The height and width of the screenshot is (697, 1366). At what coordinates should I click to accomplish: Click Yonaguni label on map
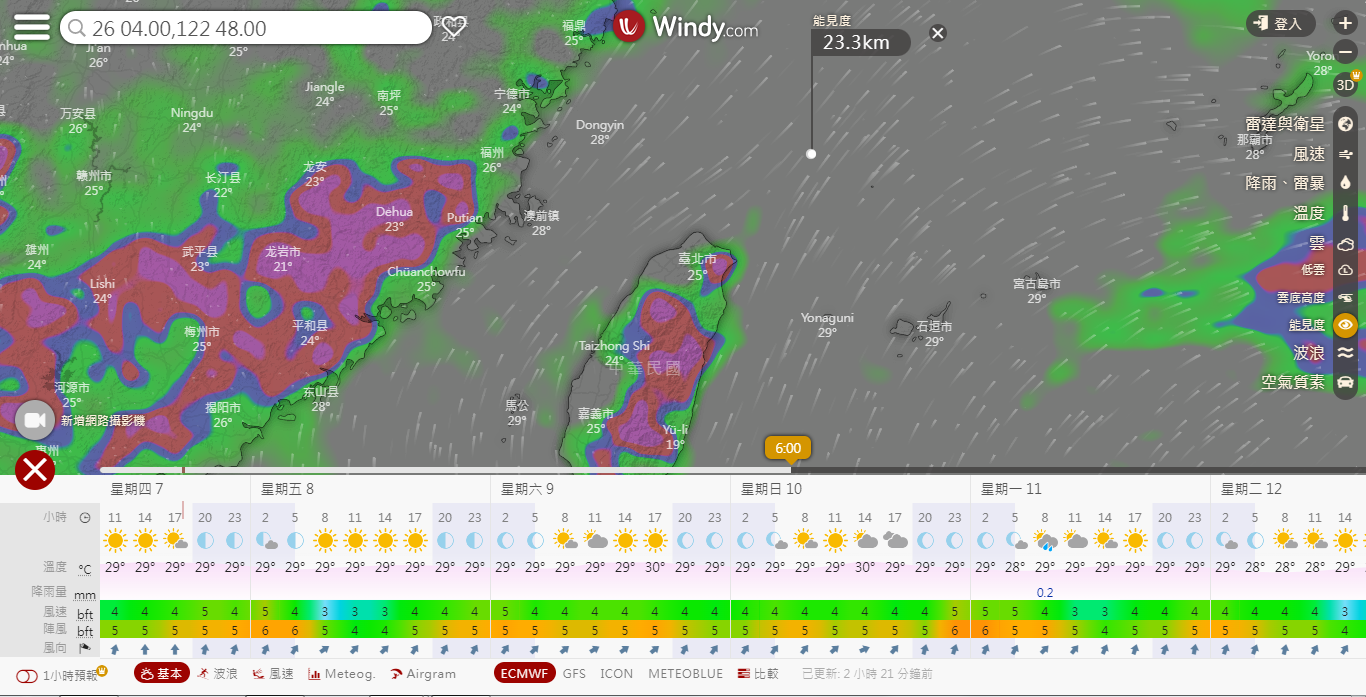pyautogui.click(x=827, y=318)
